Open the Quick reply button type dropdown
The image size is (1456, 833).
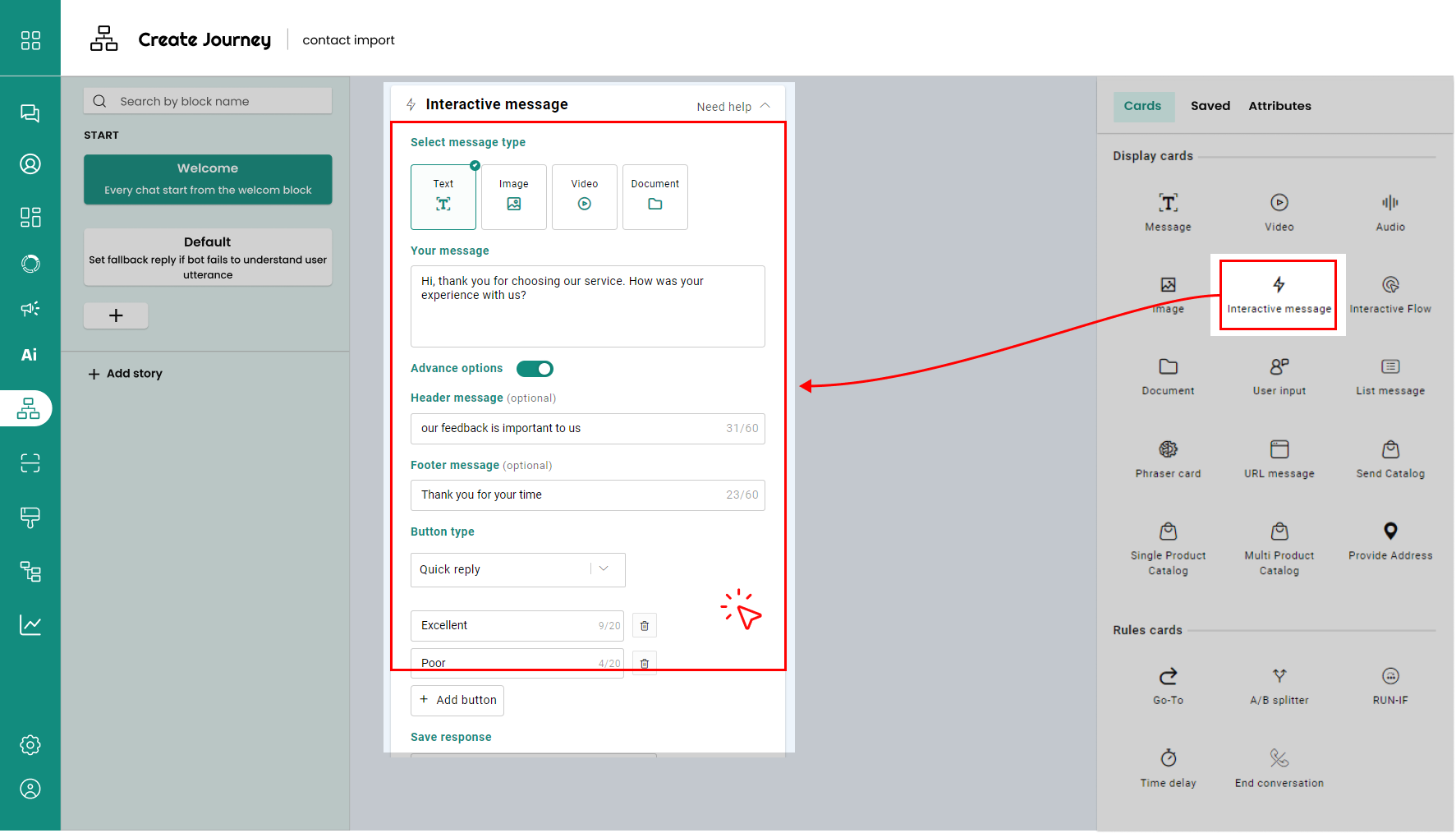tap(517, 569)
